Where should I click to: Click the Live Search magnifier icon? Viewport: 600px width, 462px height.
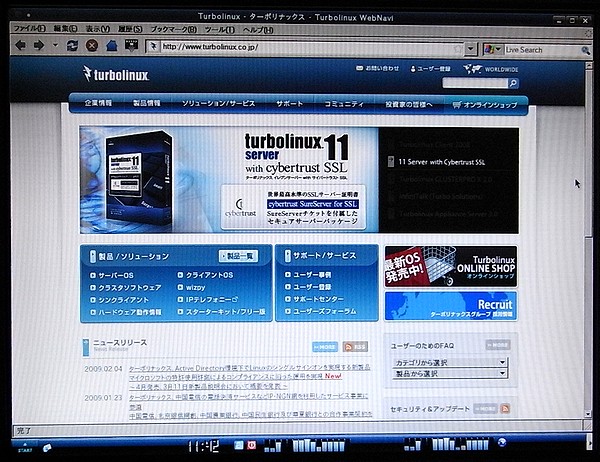point(585,50)
